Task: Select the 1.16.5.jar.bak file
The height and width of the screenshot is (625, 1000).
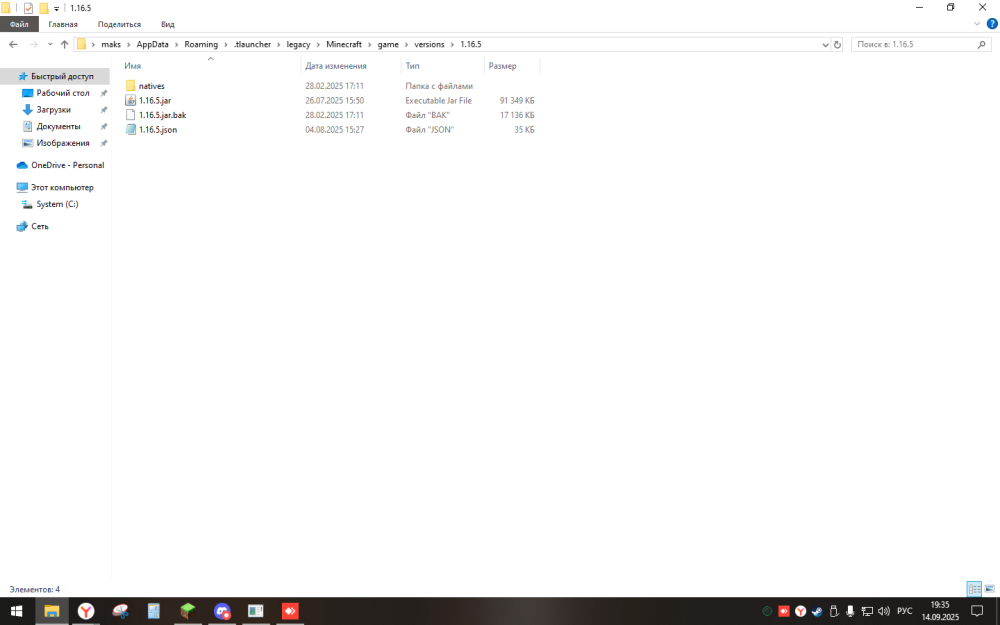Action: click(x=162, y=115)
